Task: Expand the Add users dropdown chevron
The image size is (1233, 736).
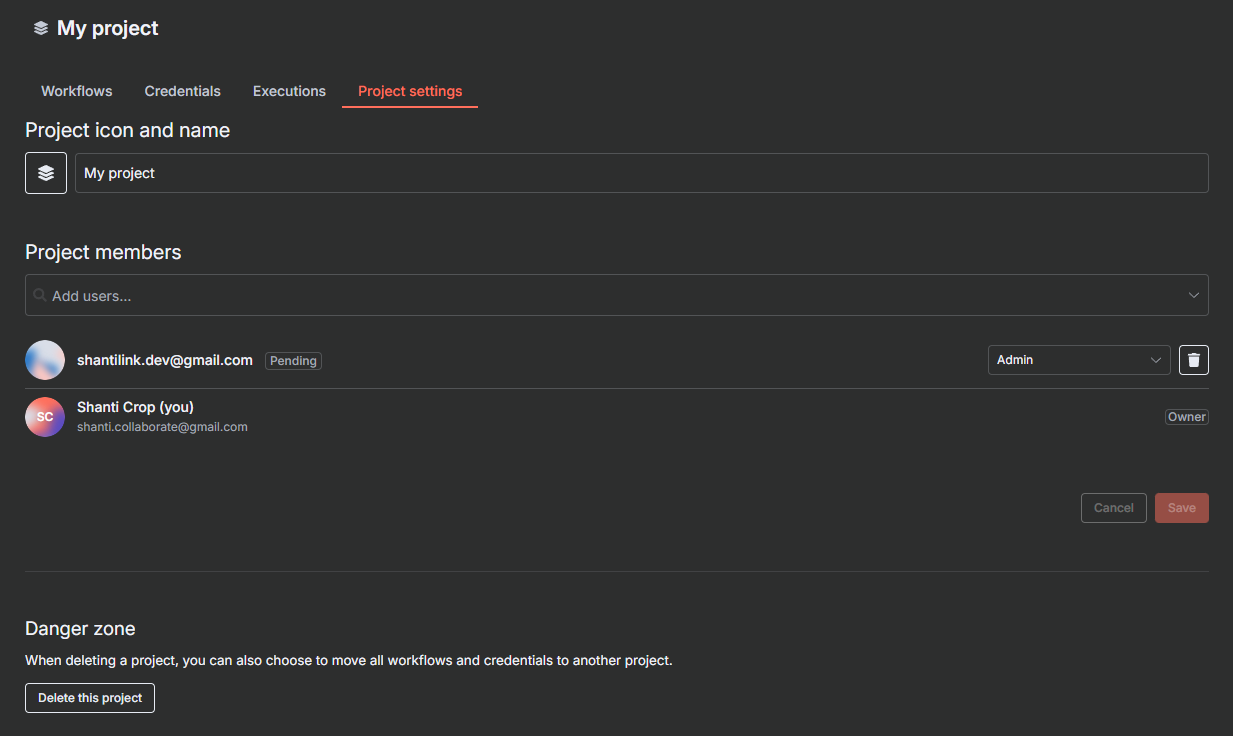Action: pyautogui.click(x=1194, y=295)
